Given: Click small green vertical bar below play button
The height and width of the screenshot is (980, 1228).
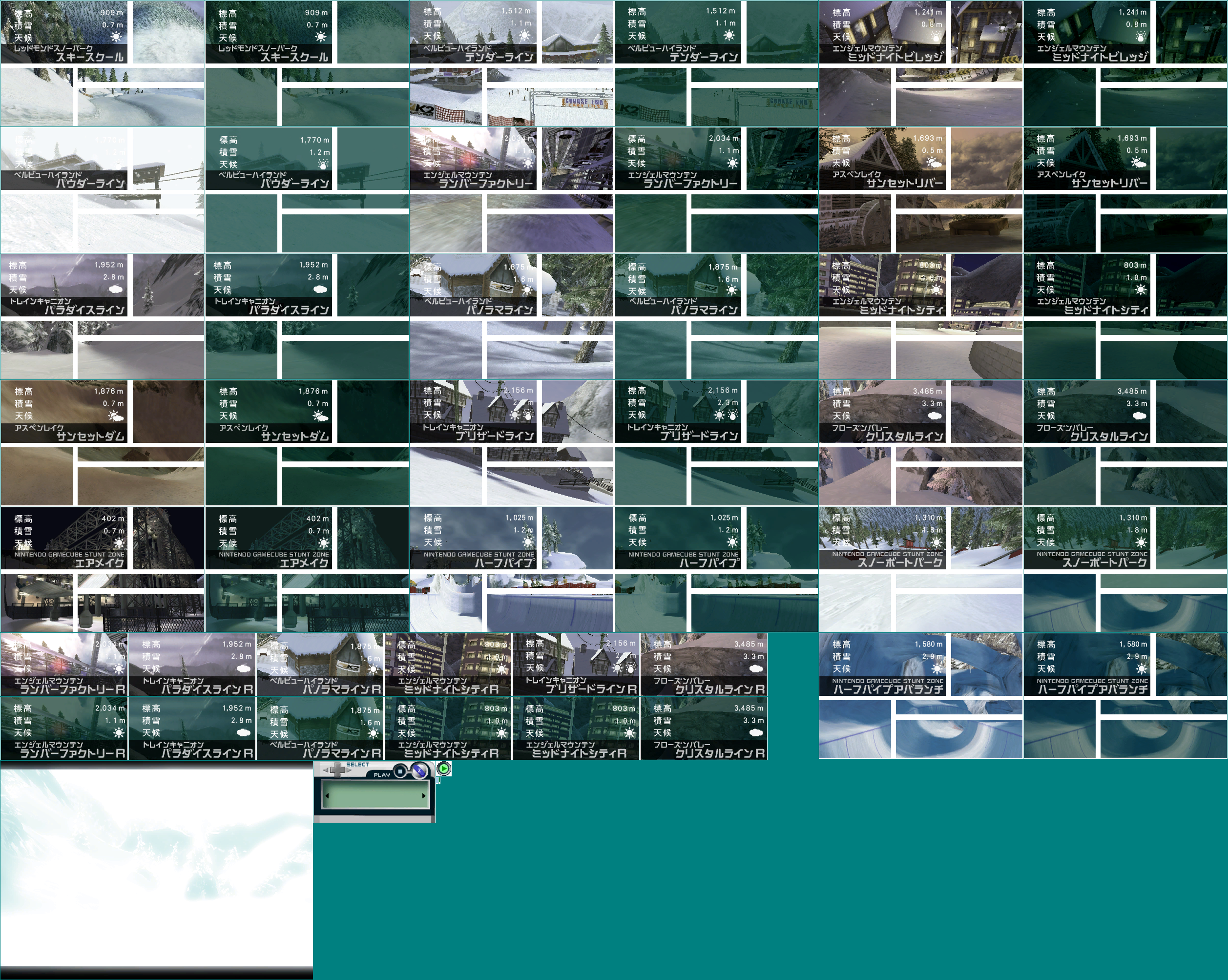Looking at the screenshot, I should pyautogui.click(x=440, y=781).
